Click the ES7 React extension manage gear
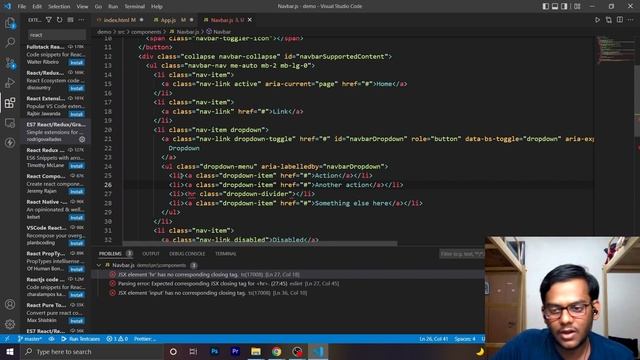Viewport: 640px width, 360px height. point(82,139)
